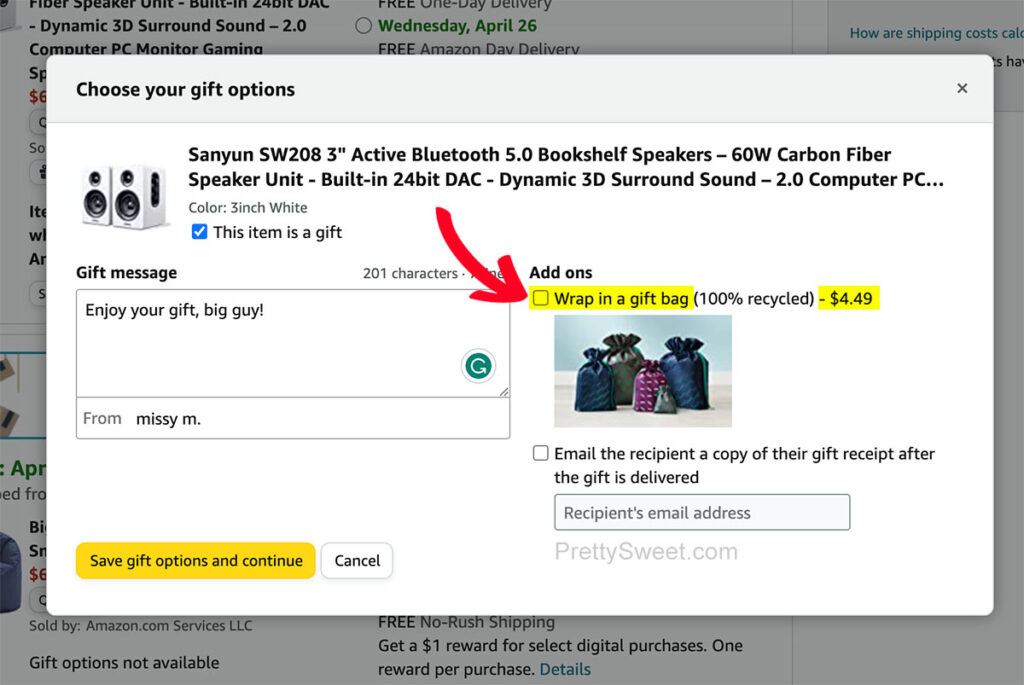Click the Sanyun speakers product thumbnail
Image resolution: width=1024 pixels, height=685 pixels.
124,196
